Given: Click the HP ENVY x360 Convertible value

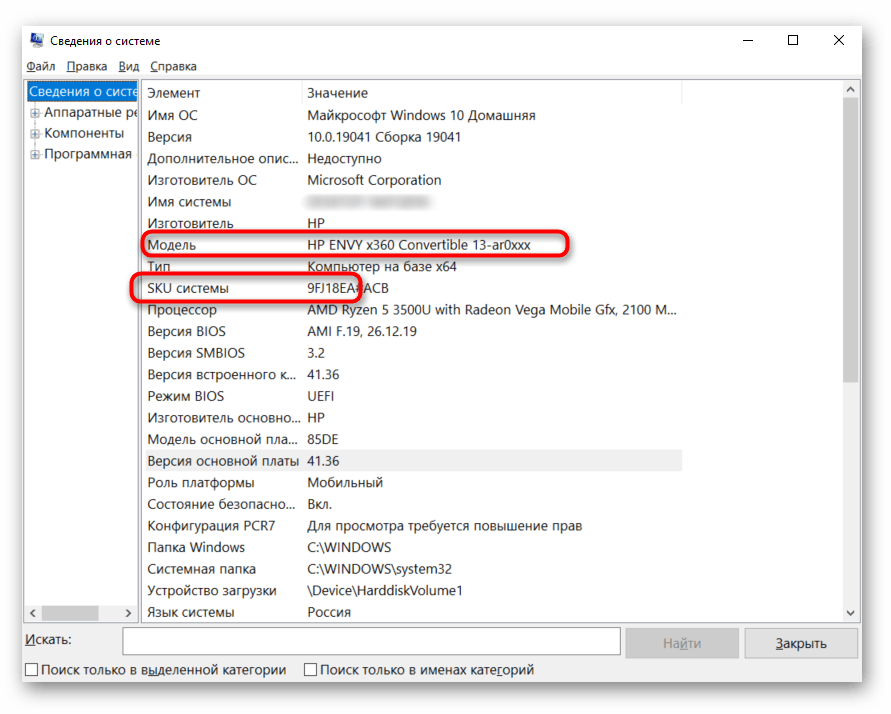Looking at the screenshot, I should [419, 245].
